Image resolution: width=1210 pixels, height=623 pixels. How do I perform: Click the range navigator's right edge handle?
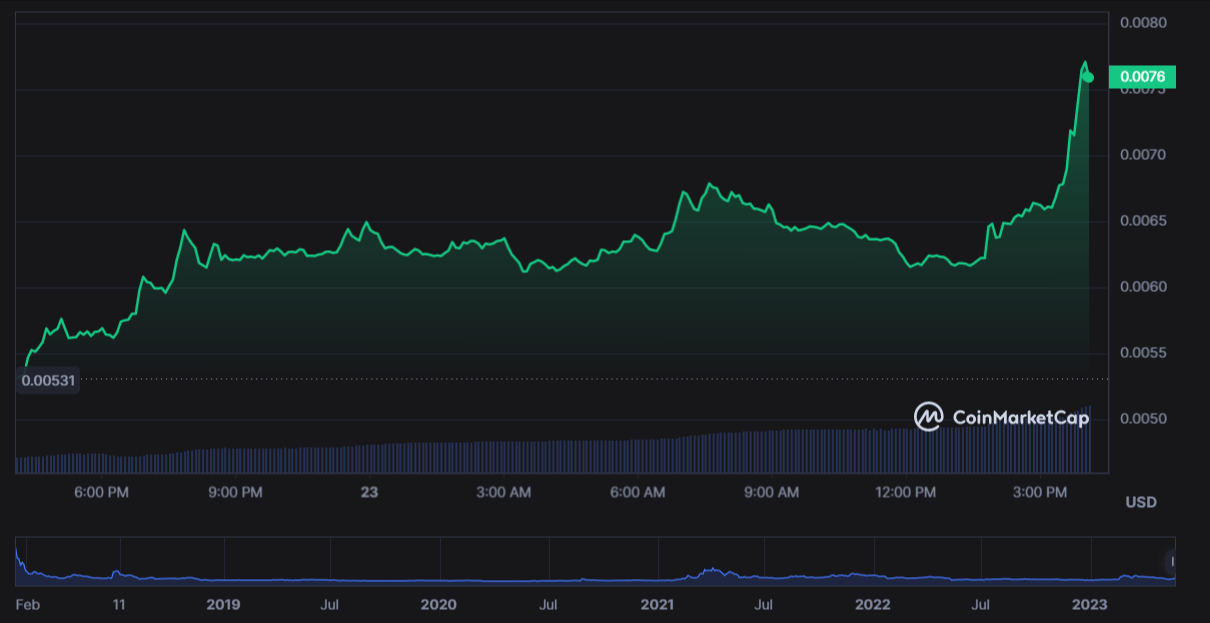[1171, 561]
